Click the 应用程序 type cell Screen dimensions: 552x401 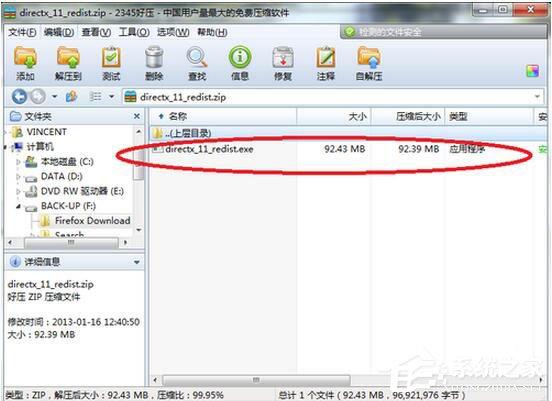pyautogui.click(x=467, y=149)
